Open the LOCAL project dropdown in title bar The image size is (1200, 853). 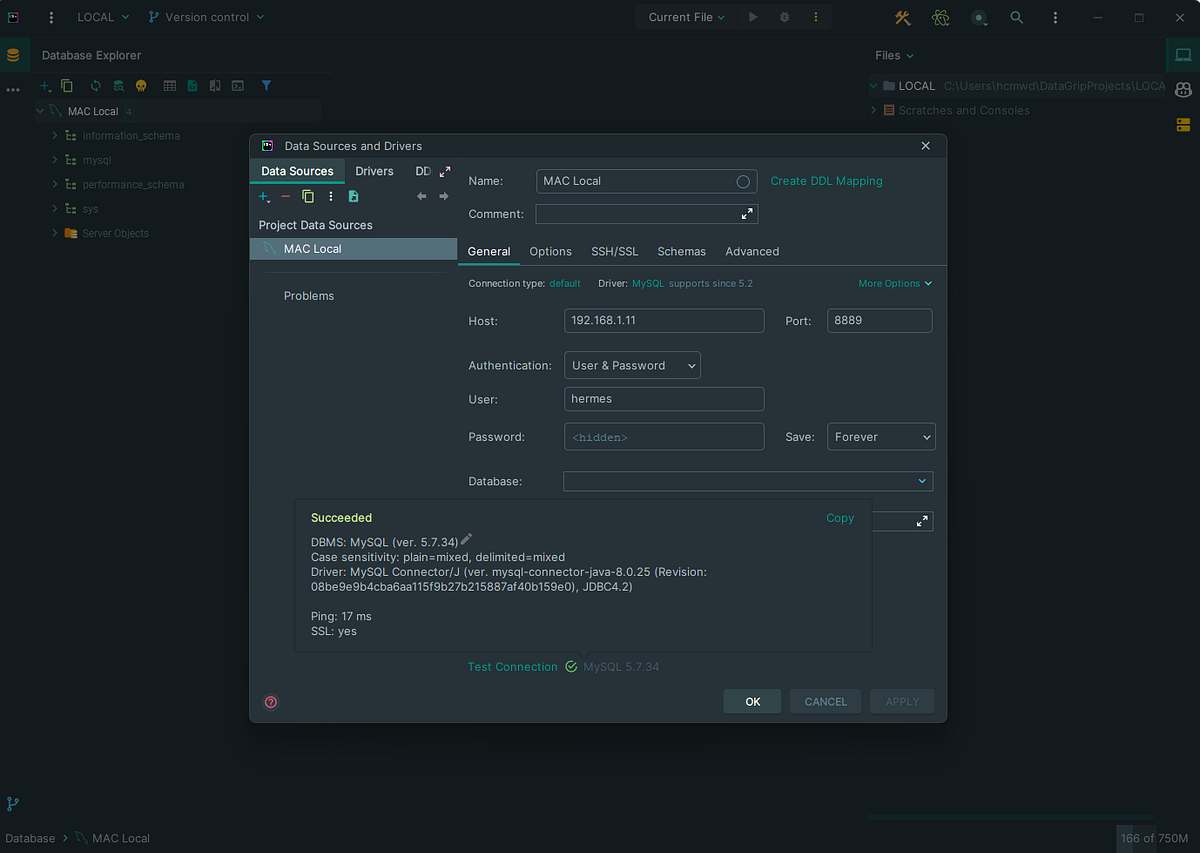pyautogui.click(x=103, y=17)
